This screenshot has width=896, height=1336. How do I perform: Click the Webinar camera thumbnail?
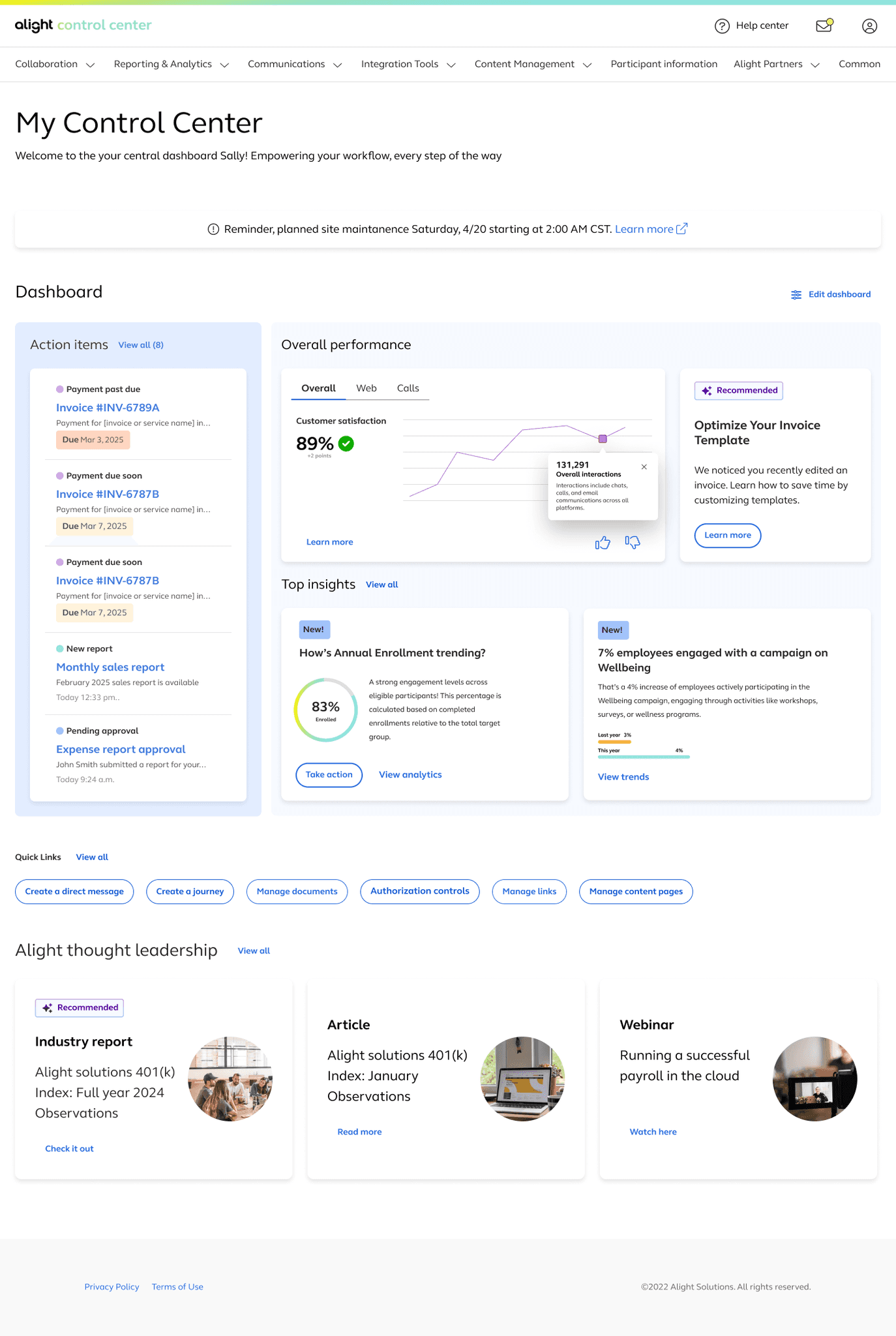click(815, 1079)
